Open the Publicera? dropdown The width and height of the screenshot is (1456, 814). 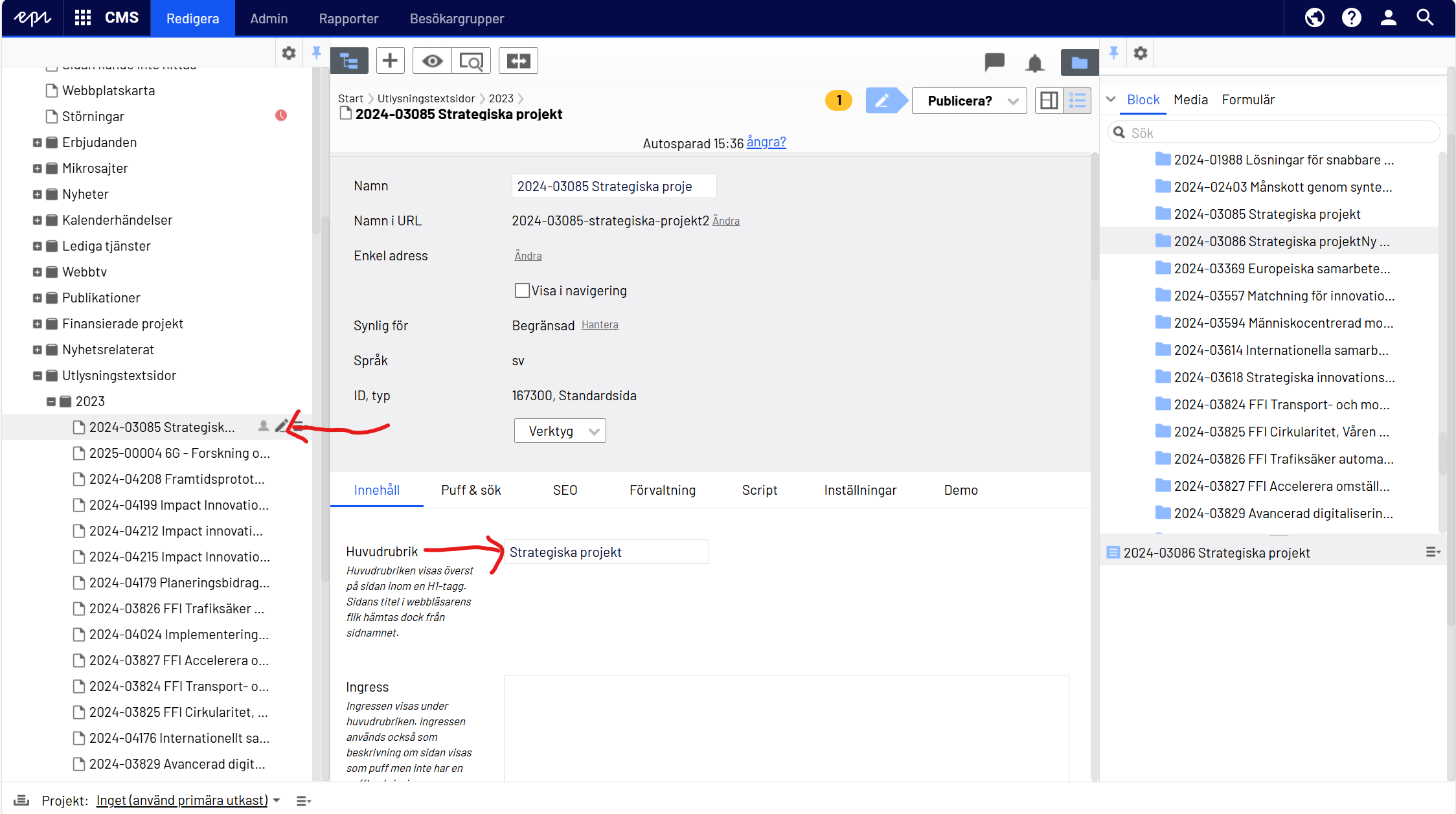pyautogui.click(x=969, y=101)
